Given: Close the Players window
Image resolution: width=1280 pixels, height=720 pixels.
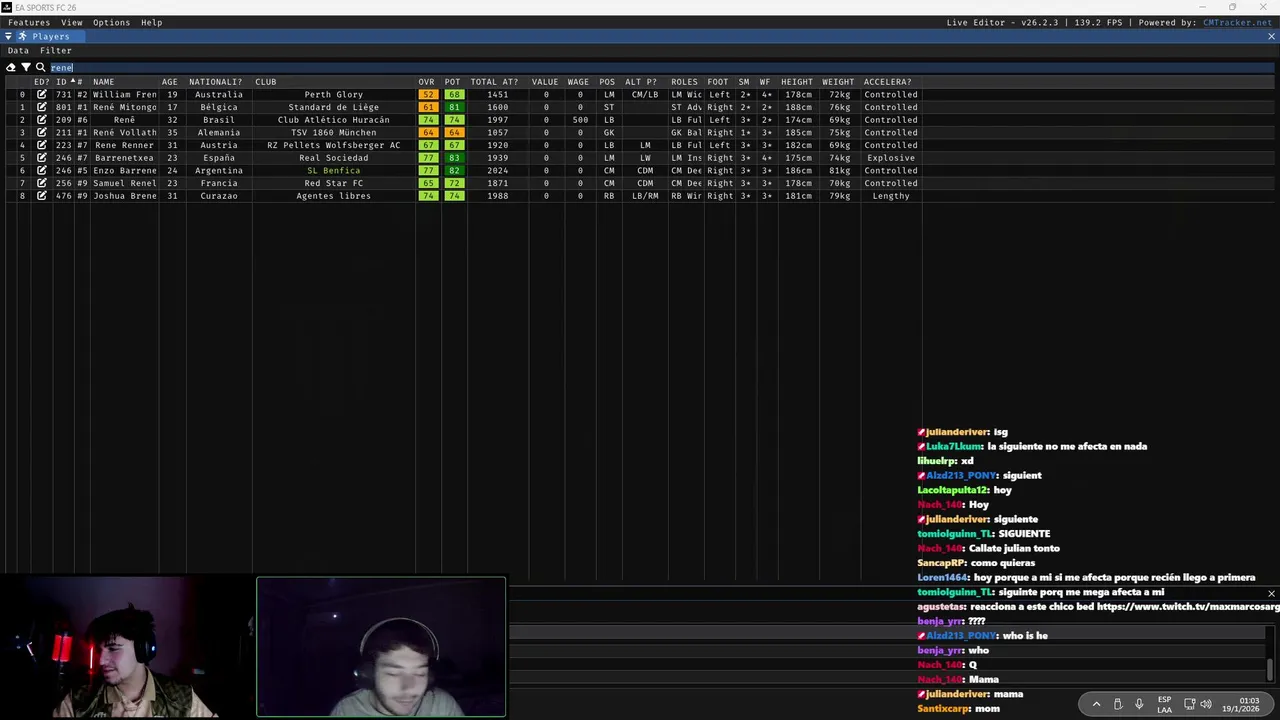Looking at the screenshot, I should click(1271, 36).
